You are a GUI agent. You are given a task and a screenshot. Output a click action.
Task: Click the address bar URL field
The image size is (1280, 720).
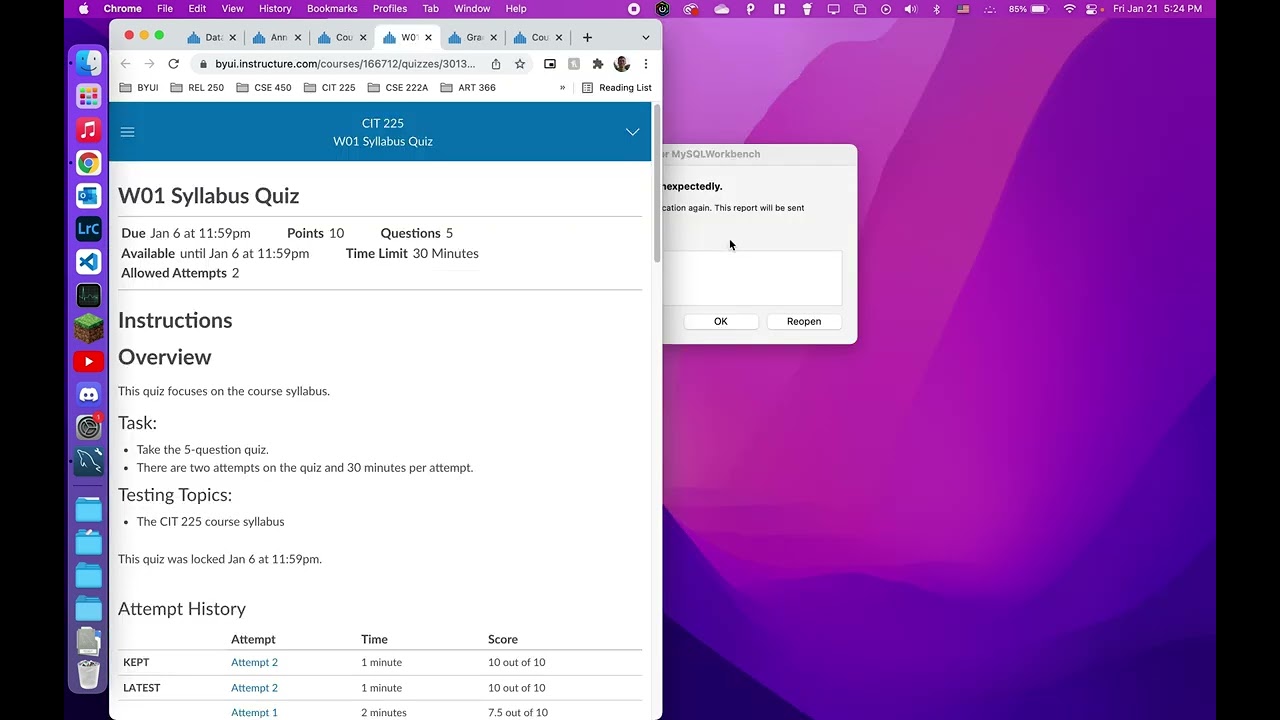(x=345, y=64)
